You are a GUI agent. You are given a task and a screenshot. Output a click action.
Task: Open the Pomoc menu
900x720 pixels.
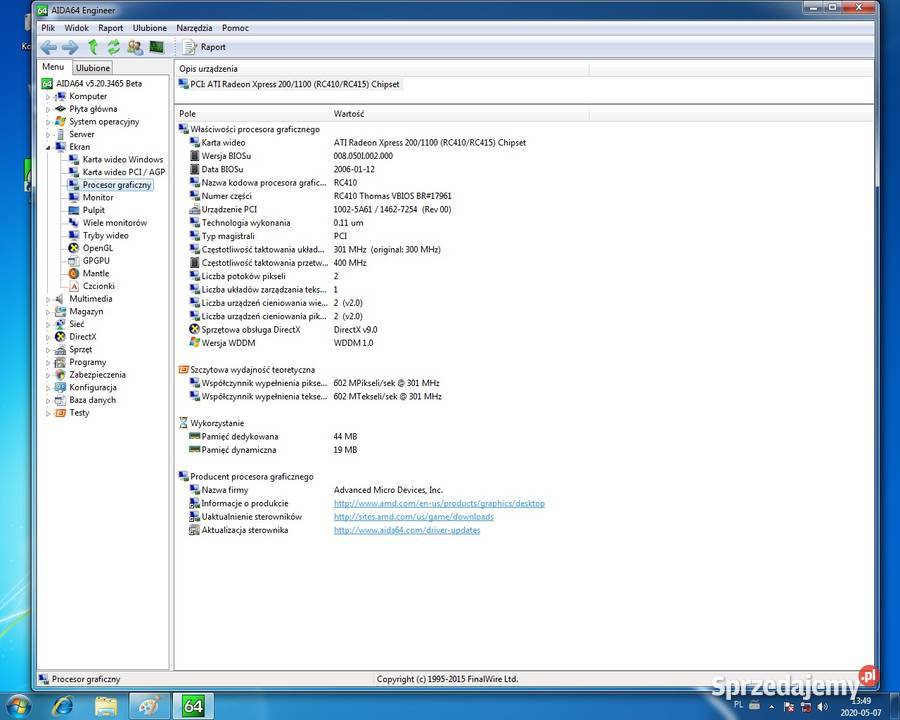(x=235, y=28)
